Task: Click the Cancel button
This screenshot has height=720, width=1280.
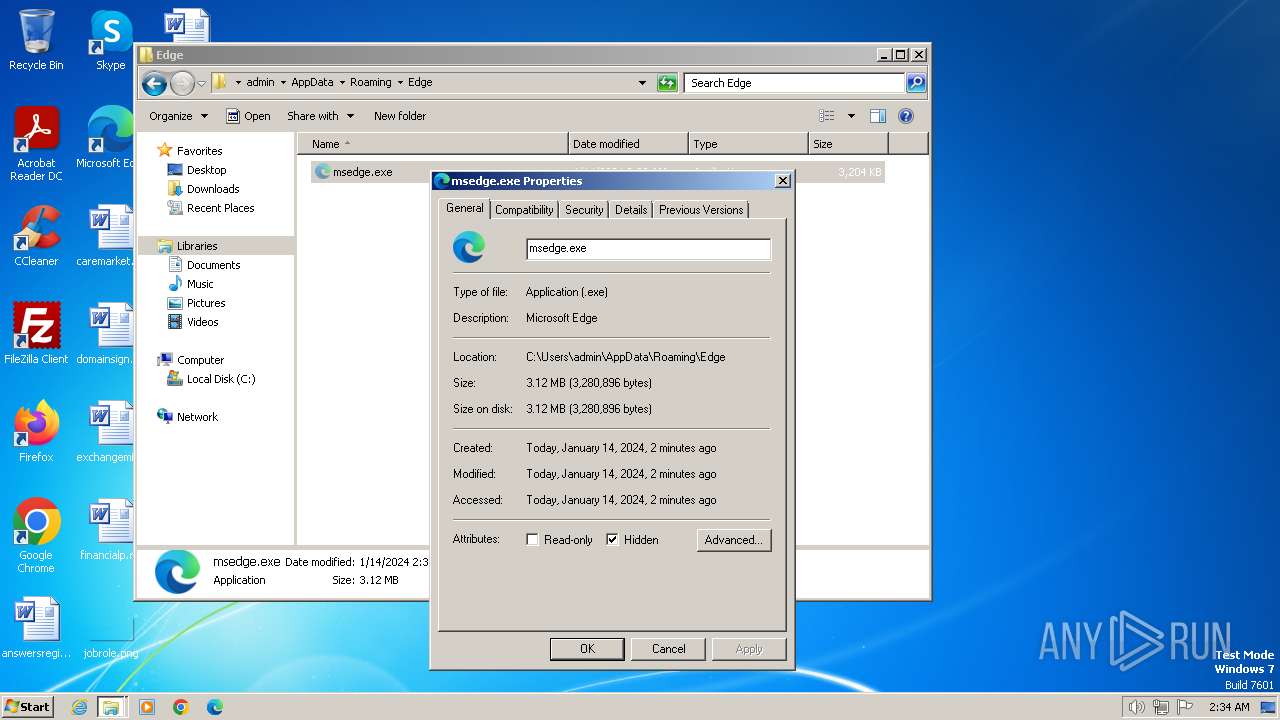Action: click(668, 649)
